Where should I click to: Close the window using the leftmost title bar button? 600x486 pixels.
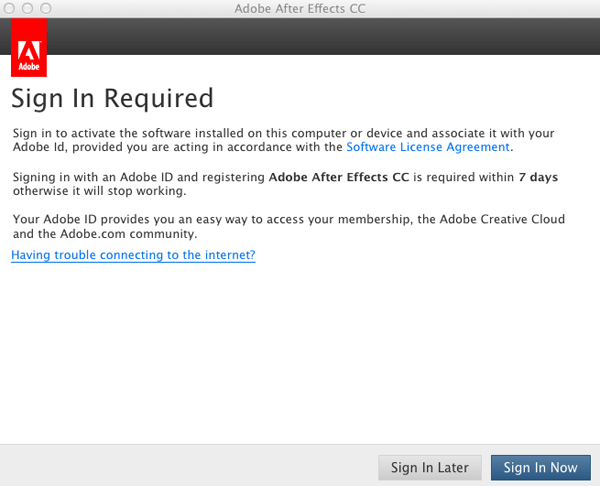[9, 8]
